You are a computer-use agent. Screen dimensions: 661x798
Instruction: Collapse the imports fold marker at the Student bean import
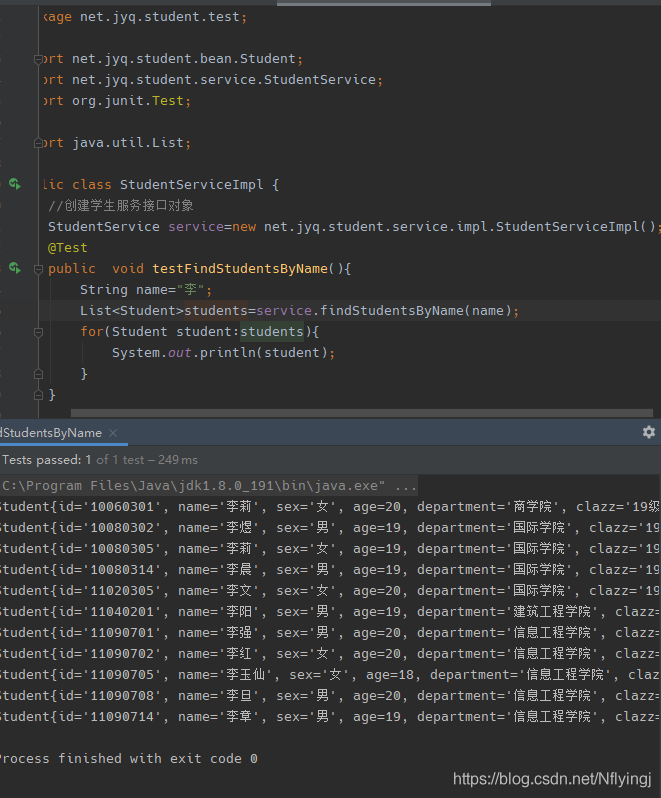[x=38, y=60]
